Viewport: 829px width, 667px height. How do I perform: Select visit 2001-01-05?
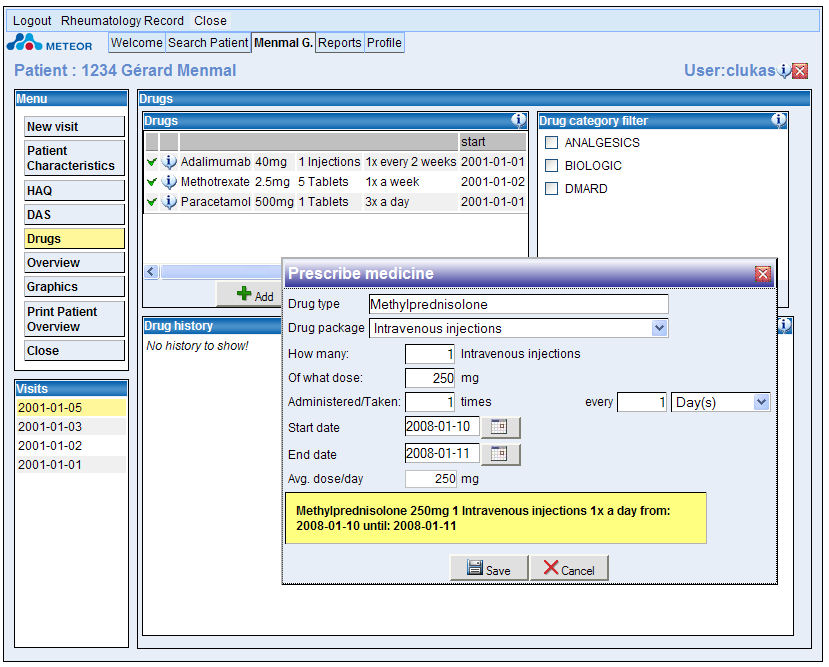click(x=71, y=407)
